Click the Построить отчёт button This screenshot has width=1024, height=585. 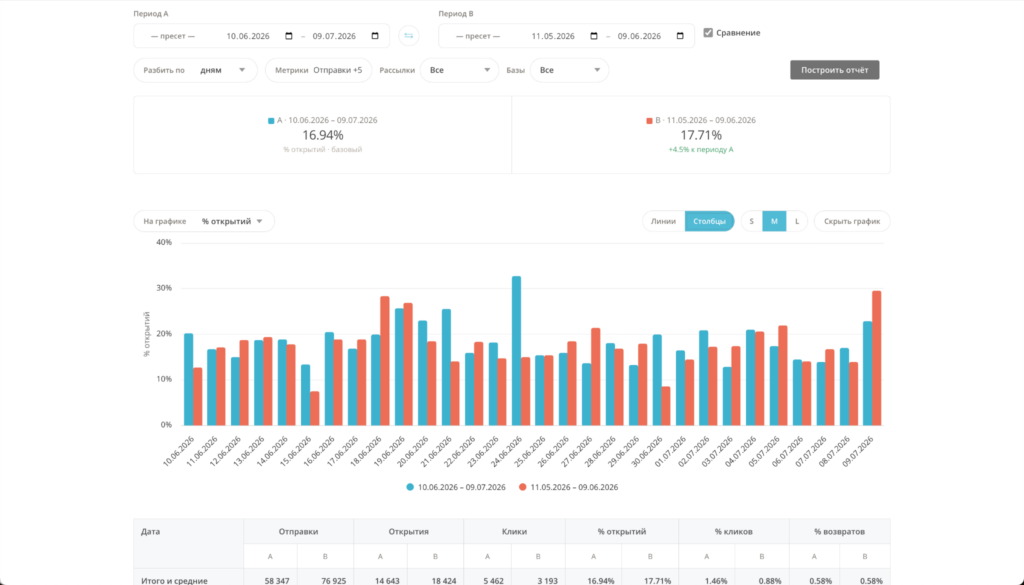(x=835, y=70)
